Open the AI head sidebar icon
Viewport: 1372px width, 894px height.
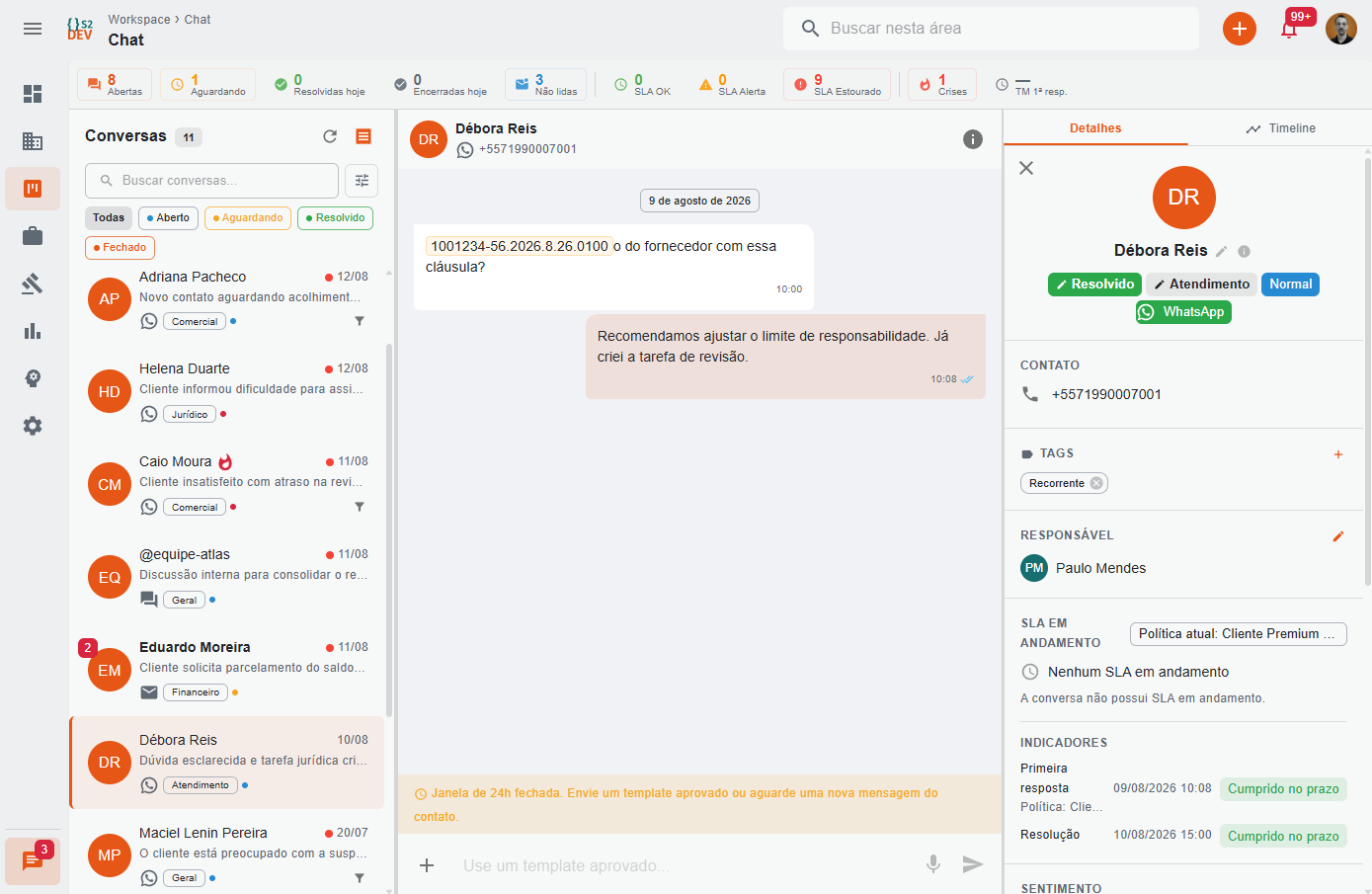(x=33, y=378)
